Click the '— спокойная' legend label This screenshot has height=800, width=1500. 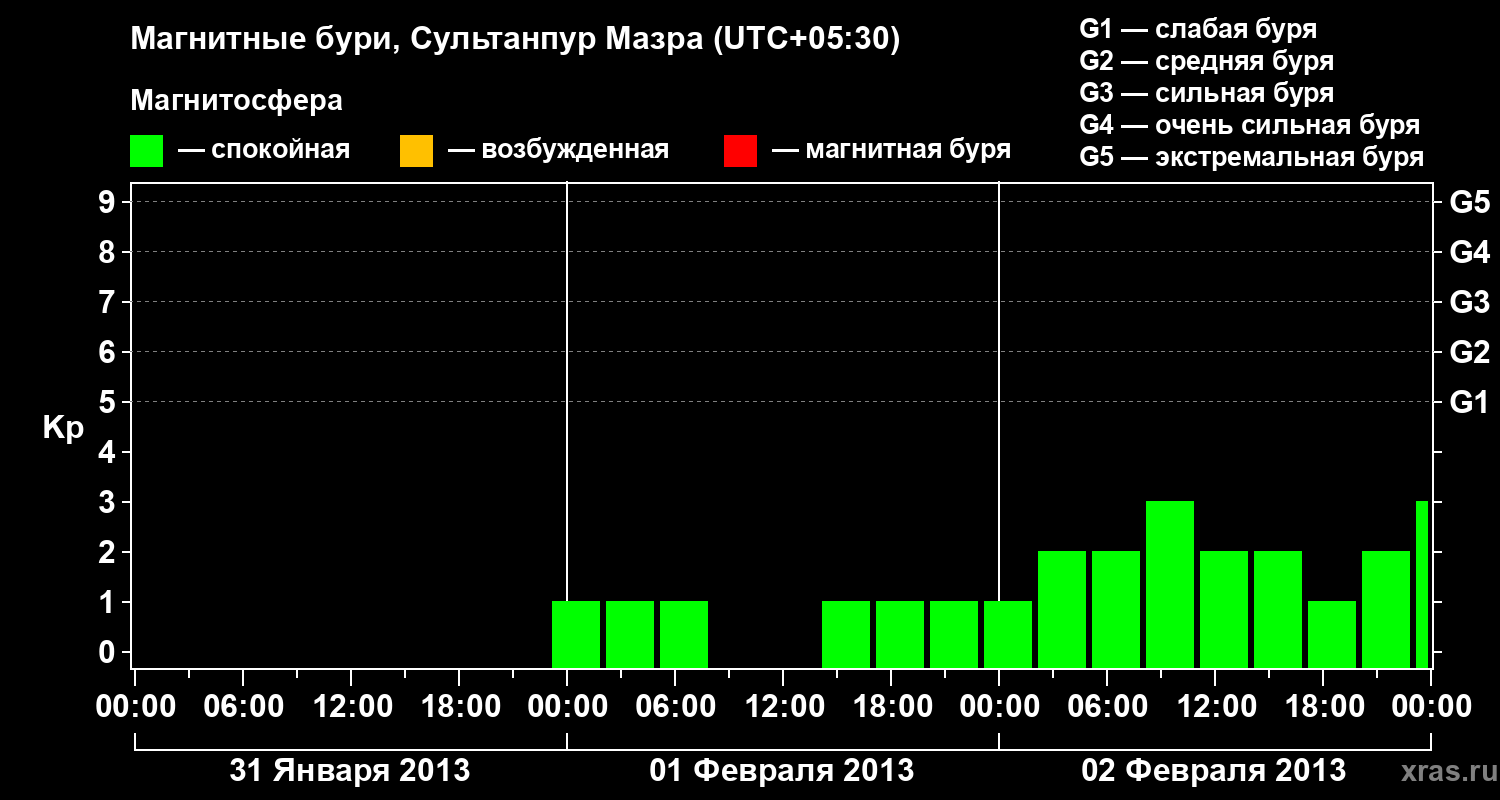tap(264, 150)
